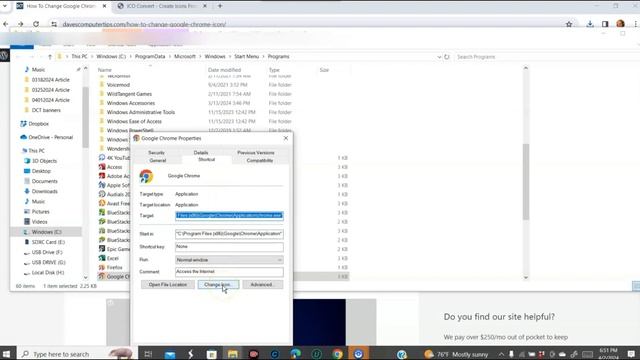Switch to ICO Convert browser tab

(x=161, y=6)
